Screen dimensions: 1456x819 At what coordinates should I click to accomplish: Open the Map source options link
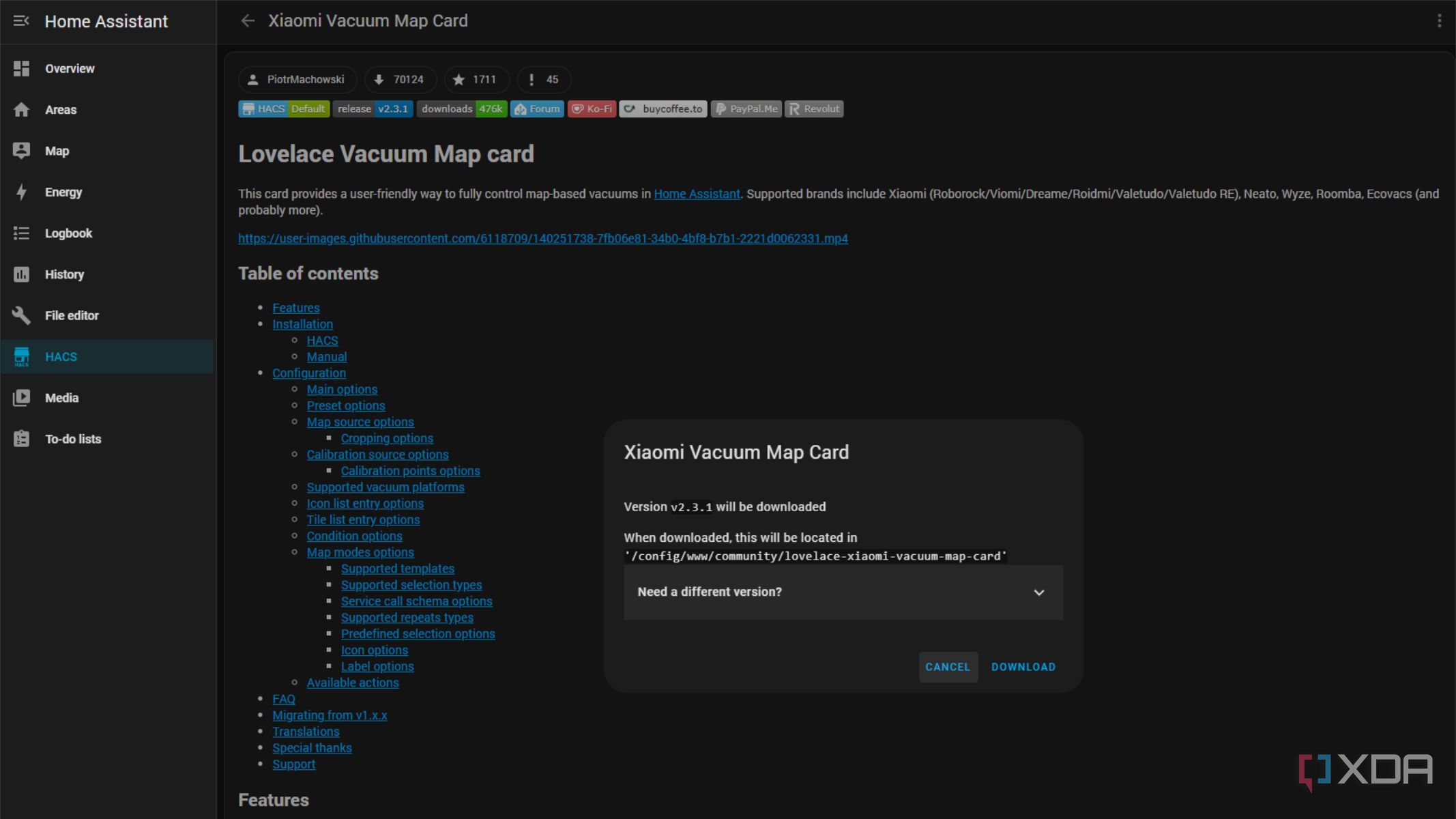pyautogui.click(x=360, y=422)
